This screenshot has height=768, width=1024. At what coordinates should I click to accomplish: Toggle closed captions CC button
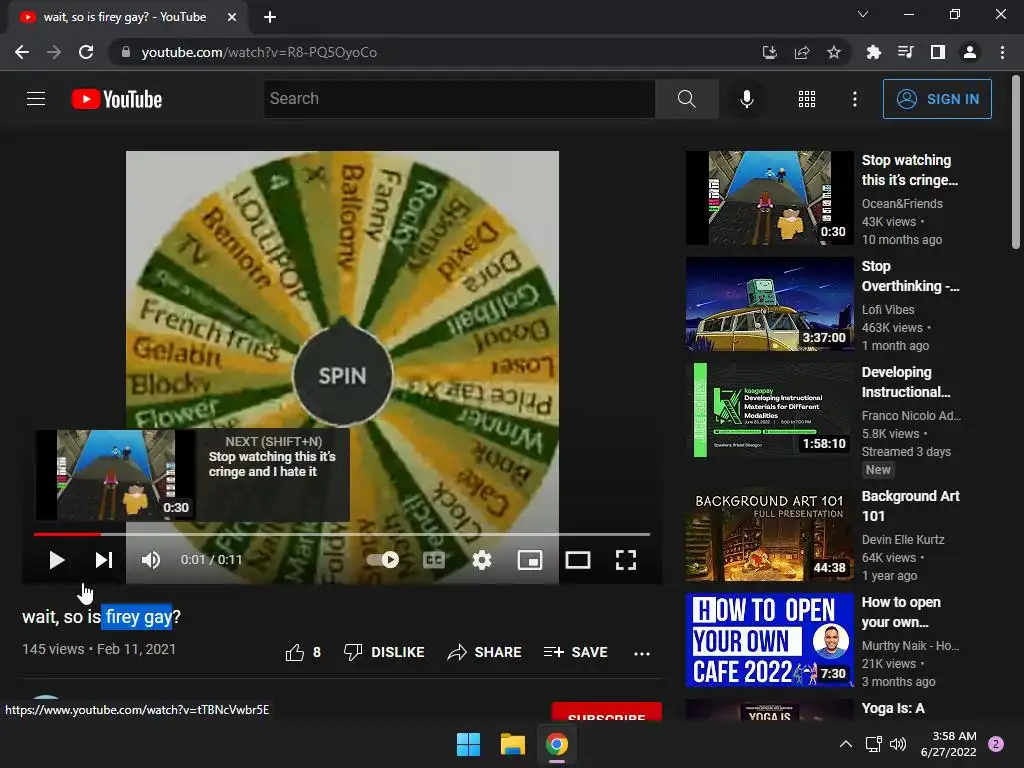tap(434, 560)
